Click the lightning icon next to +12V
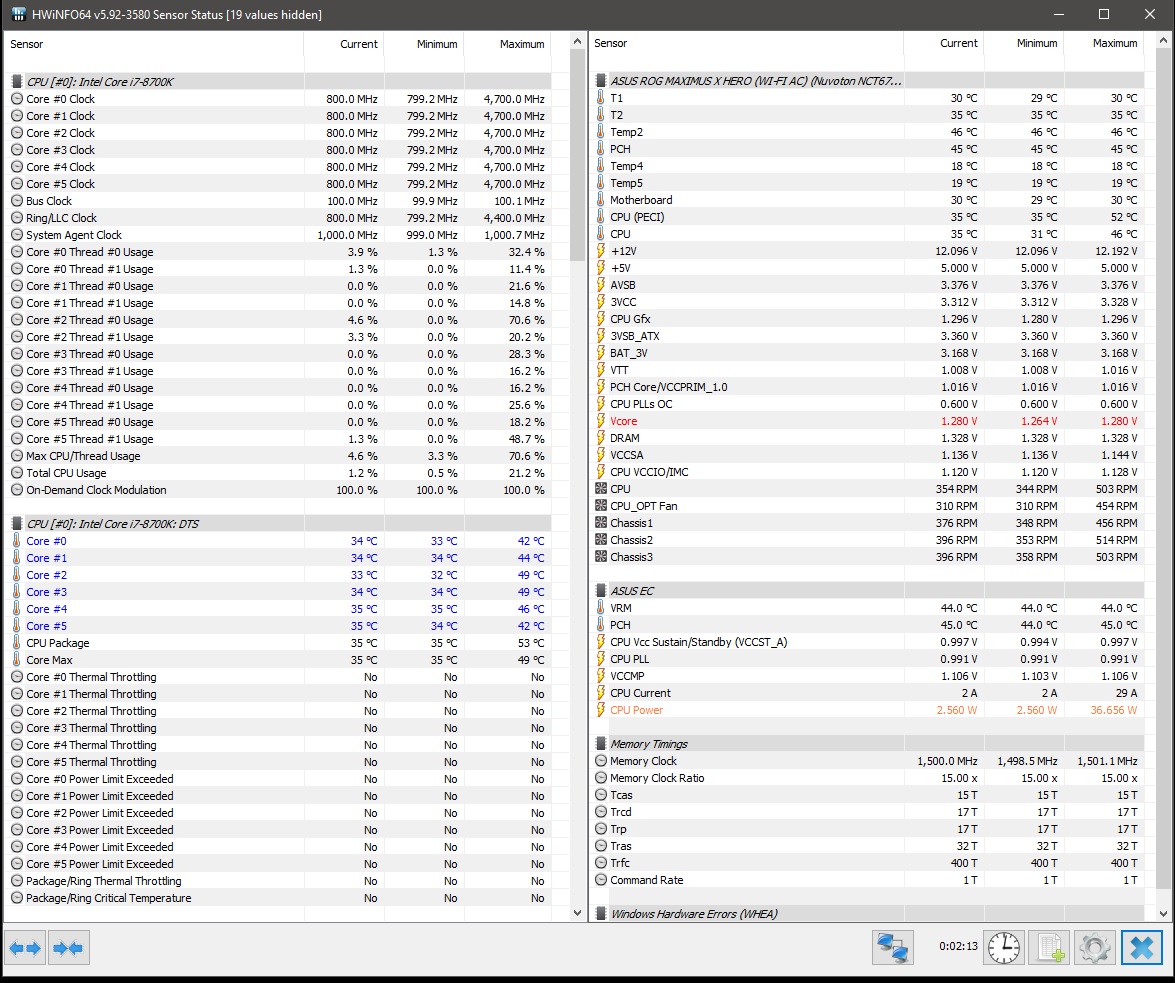Image resolution: width=1175 pixels, height=983 pixels. tap(600, 251)
